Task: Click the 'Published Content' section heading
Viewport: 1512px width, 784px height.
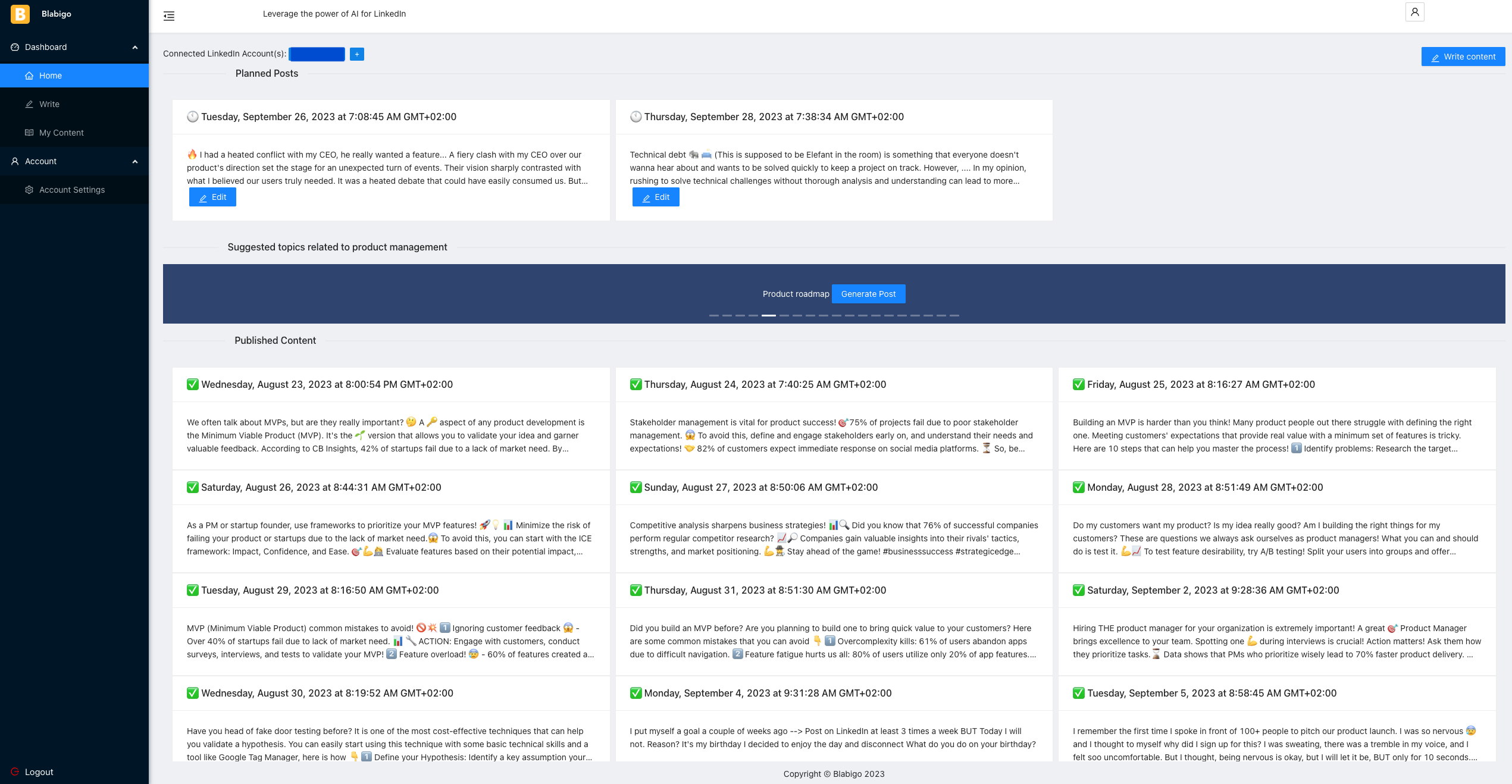Action: point(275,340)
